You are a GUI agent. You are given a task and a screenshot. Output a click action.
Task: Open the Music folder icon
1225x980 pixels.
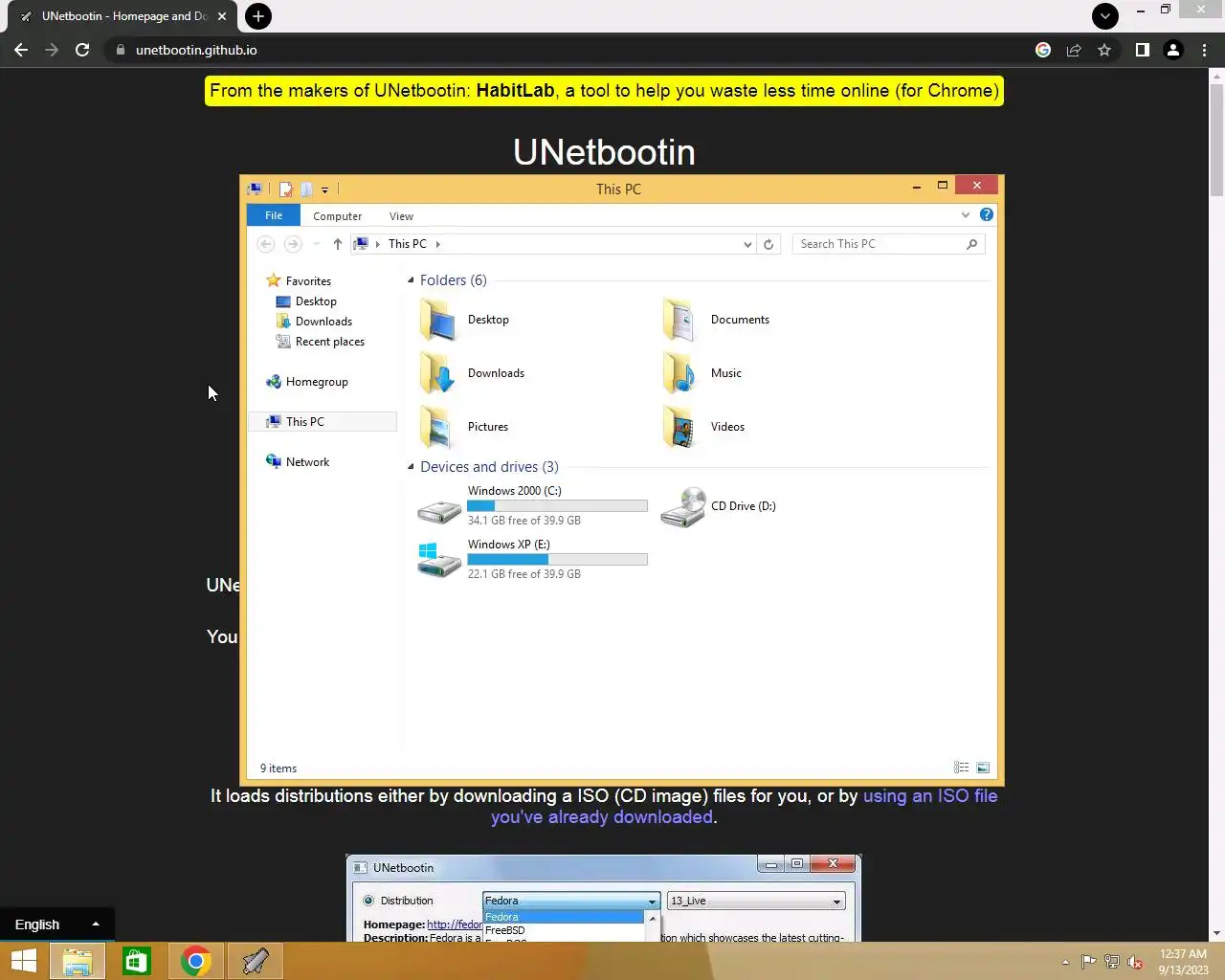coord(680,373)
